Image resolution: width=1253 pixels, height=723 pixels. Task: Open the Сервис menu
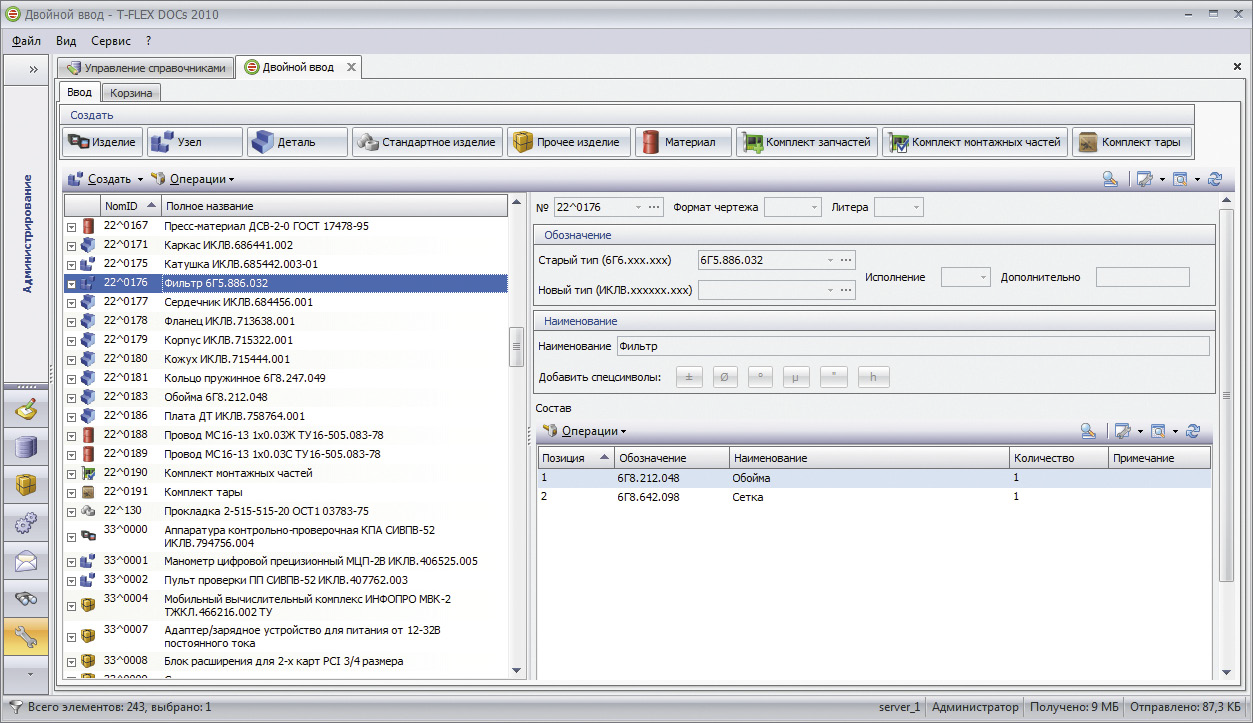coord(110,41)
